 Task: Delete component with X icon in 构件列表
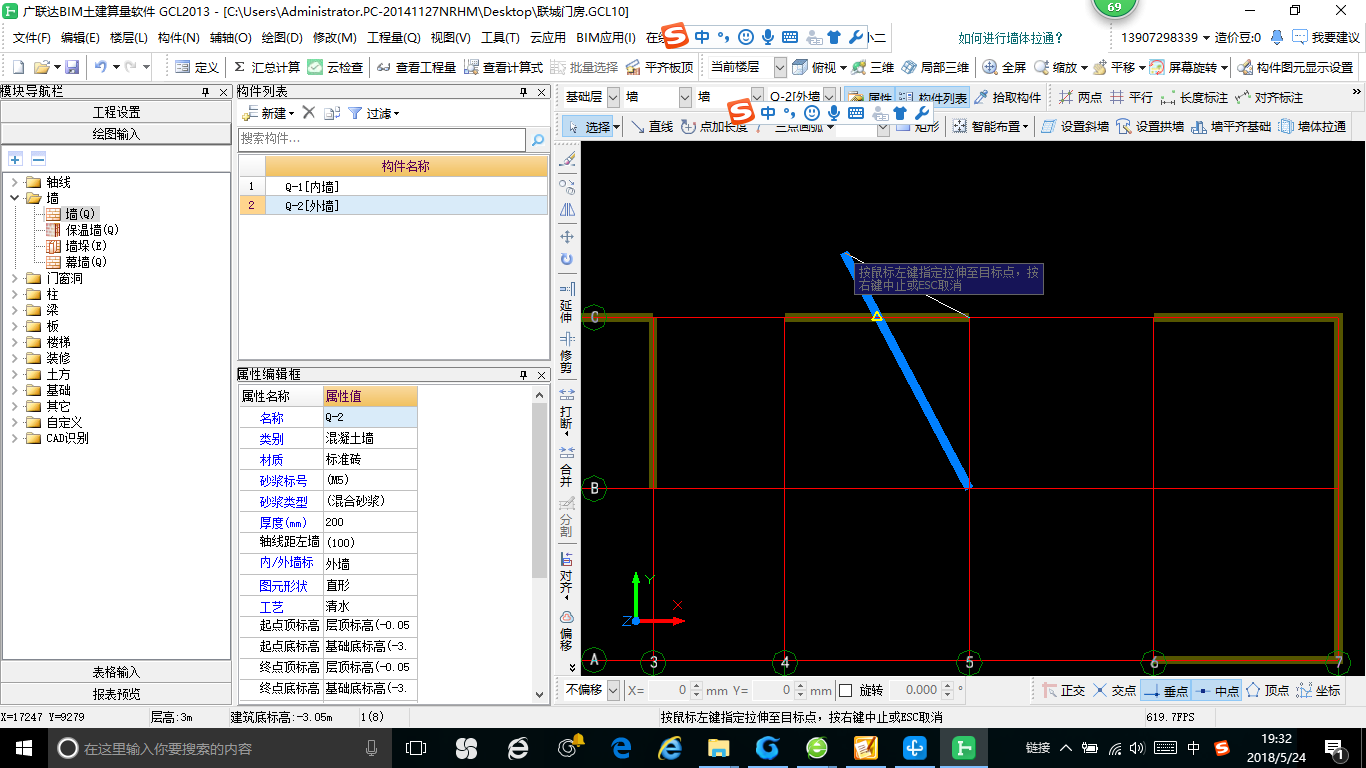point(309,113)
